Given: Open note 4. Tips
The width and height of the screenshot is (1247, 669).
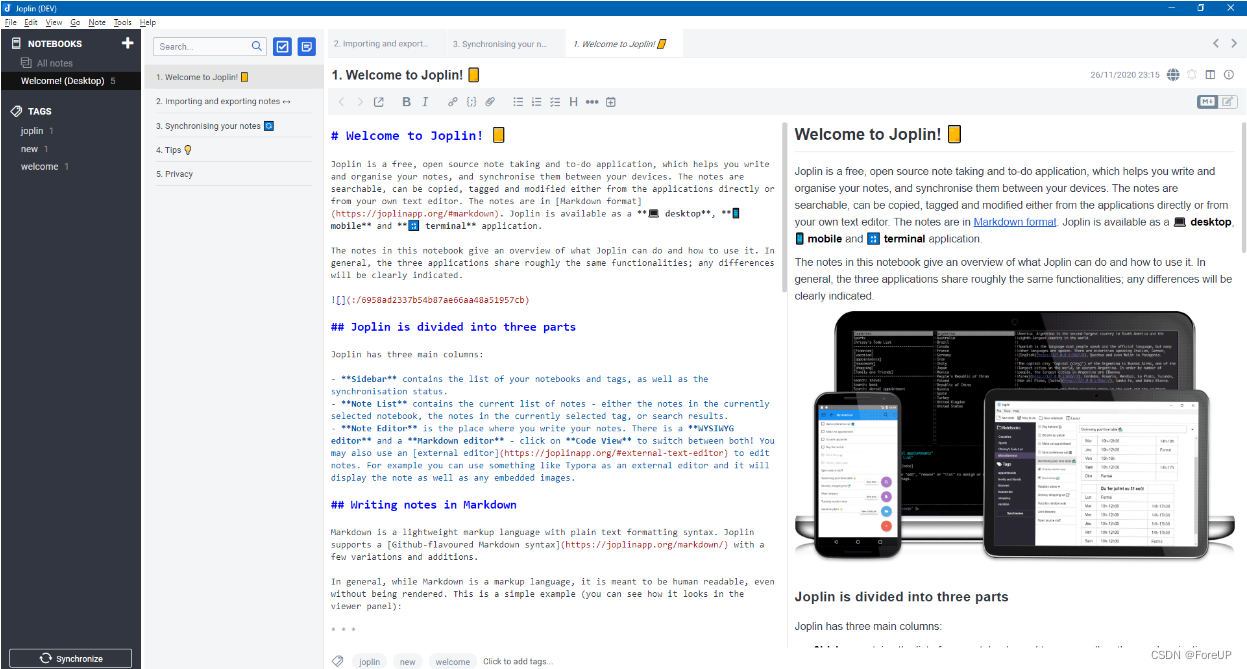Looking at the screenshot, I should click(234, 150).
